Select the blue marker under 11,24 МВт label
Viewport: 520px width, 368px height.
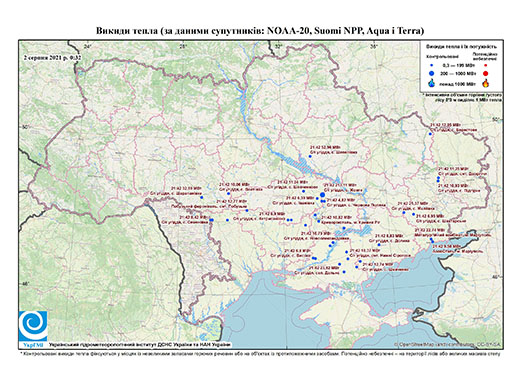coord(304,191)
